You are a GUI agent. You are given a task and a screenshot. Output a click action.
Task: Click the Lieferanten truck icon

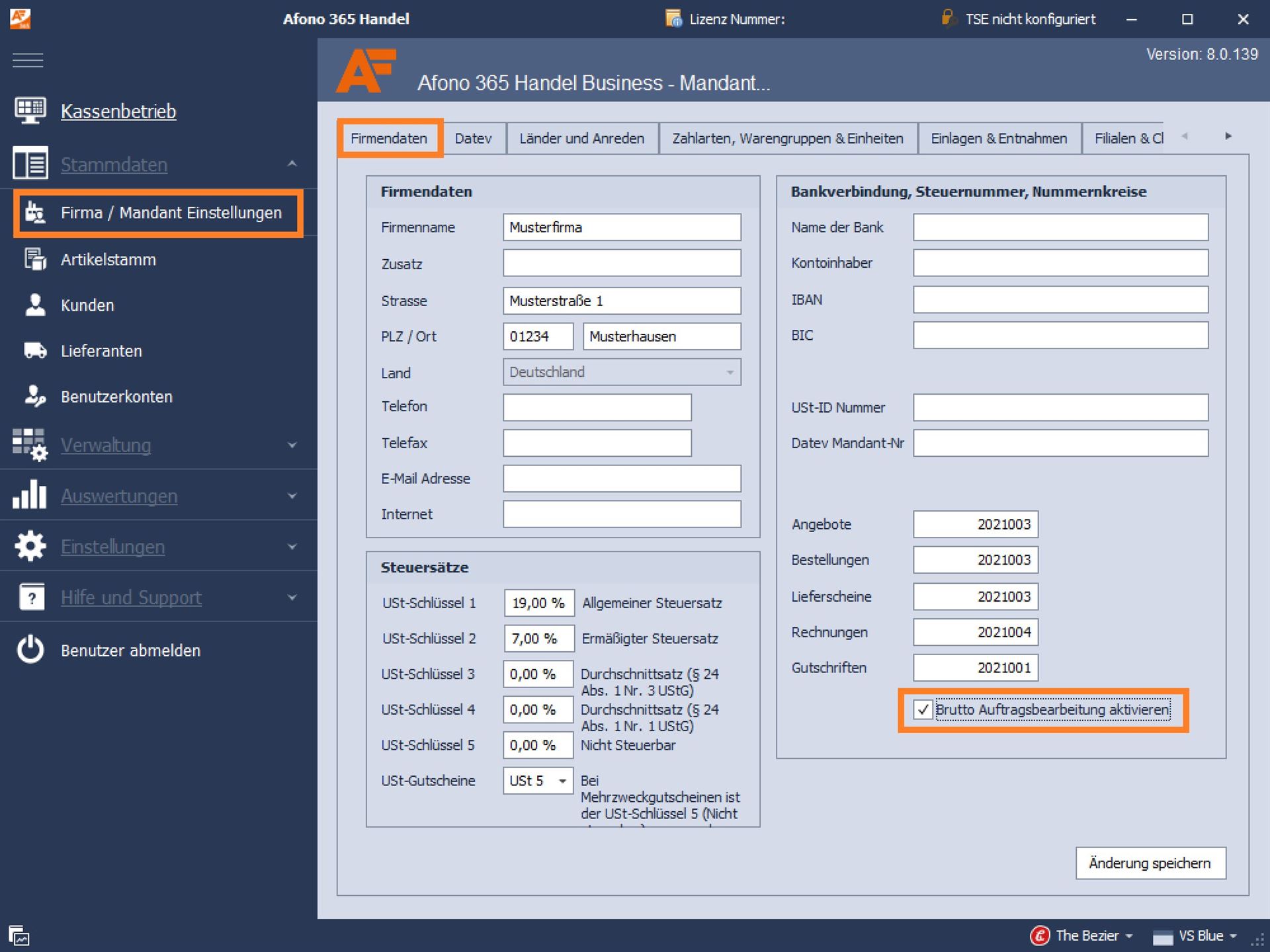pyautogui.click(x=35, y=350)
